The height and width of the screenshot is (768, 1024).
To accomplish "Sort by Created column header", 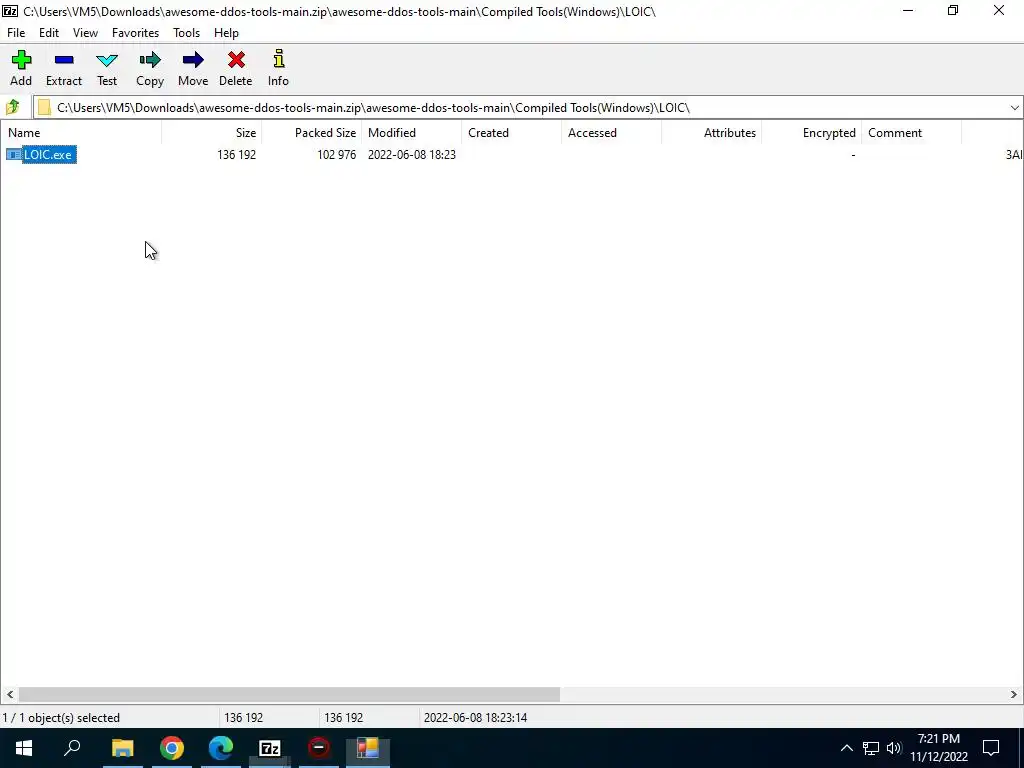I will [x=511, y=133].
